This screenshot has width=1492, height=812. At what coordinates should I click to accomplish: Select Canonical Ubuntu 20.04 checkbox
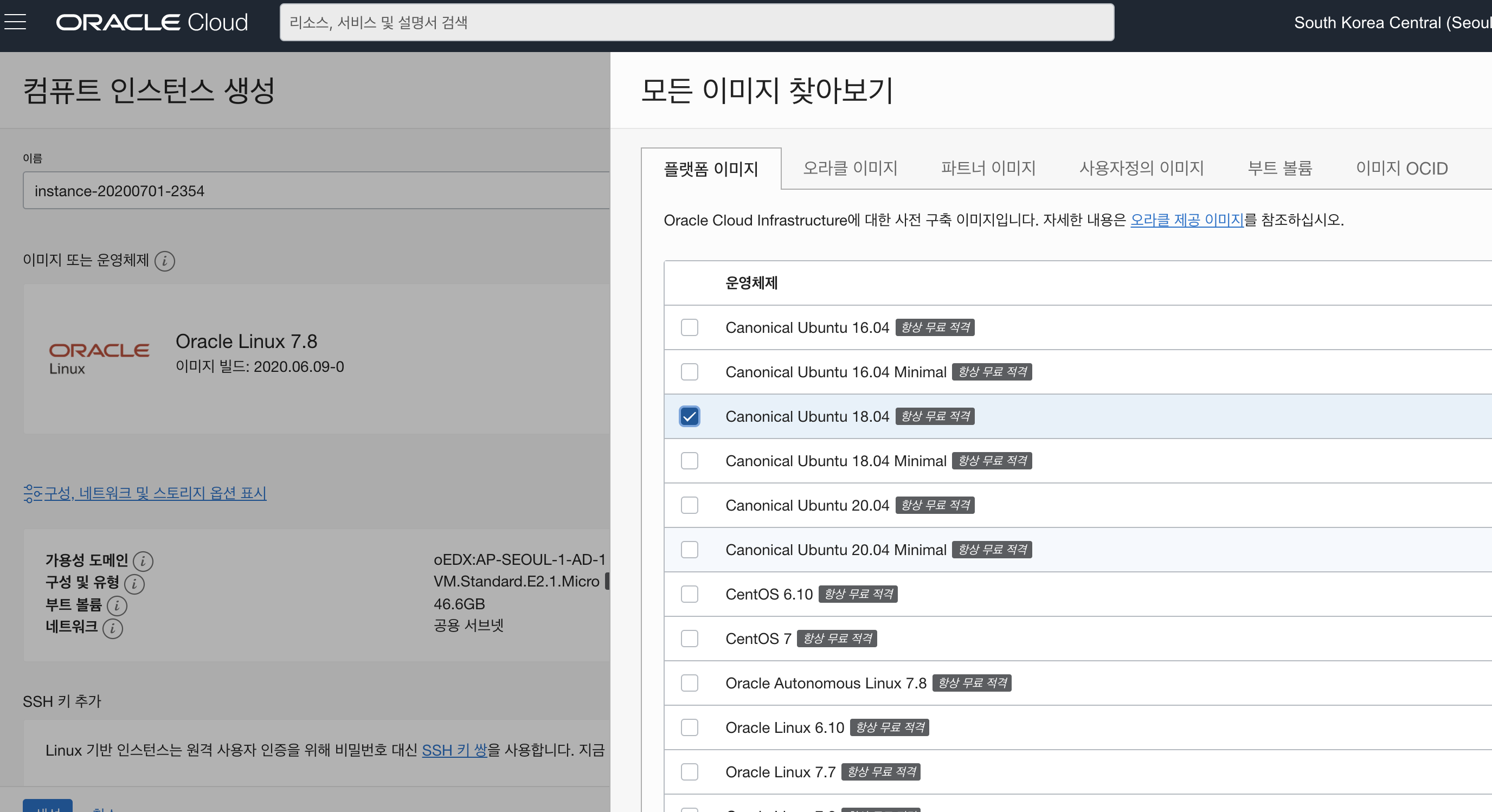(689, 505)
